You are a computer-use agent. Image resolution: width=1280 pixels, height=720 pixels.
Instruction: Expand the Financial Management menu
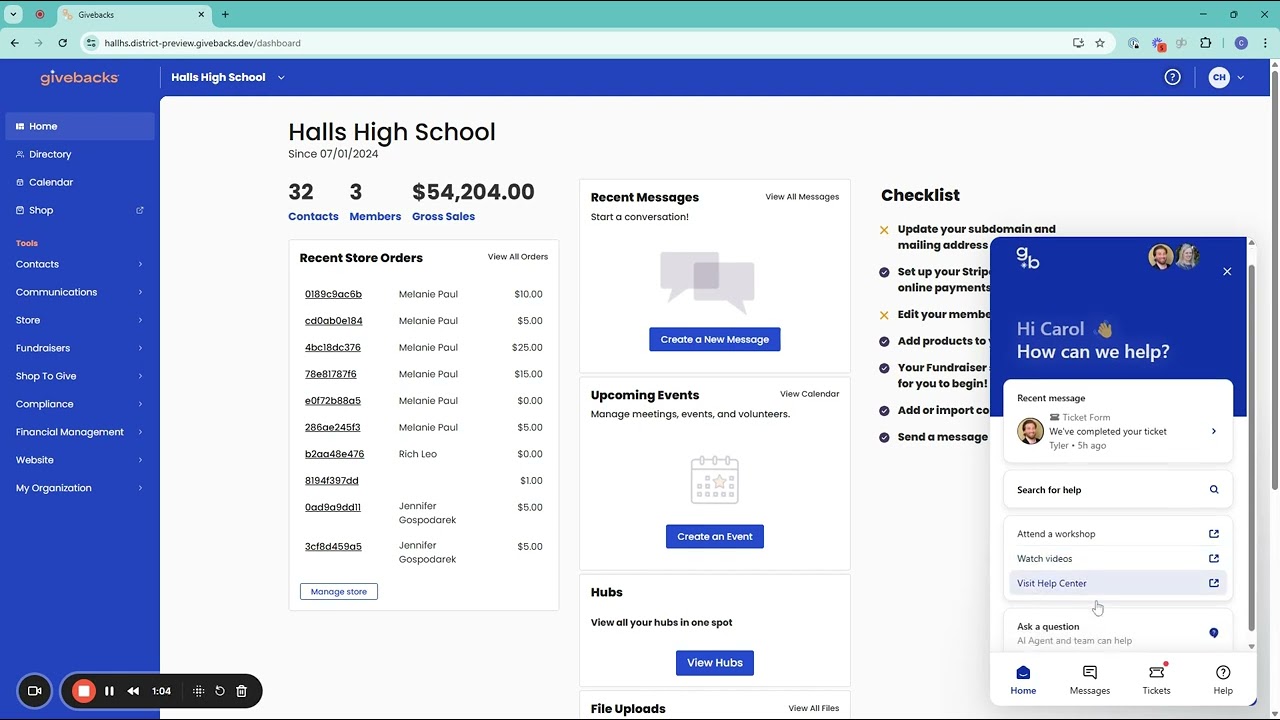click(80, 432)
